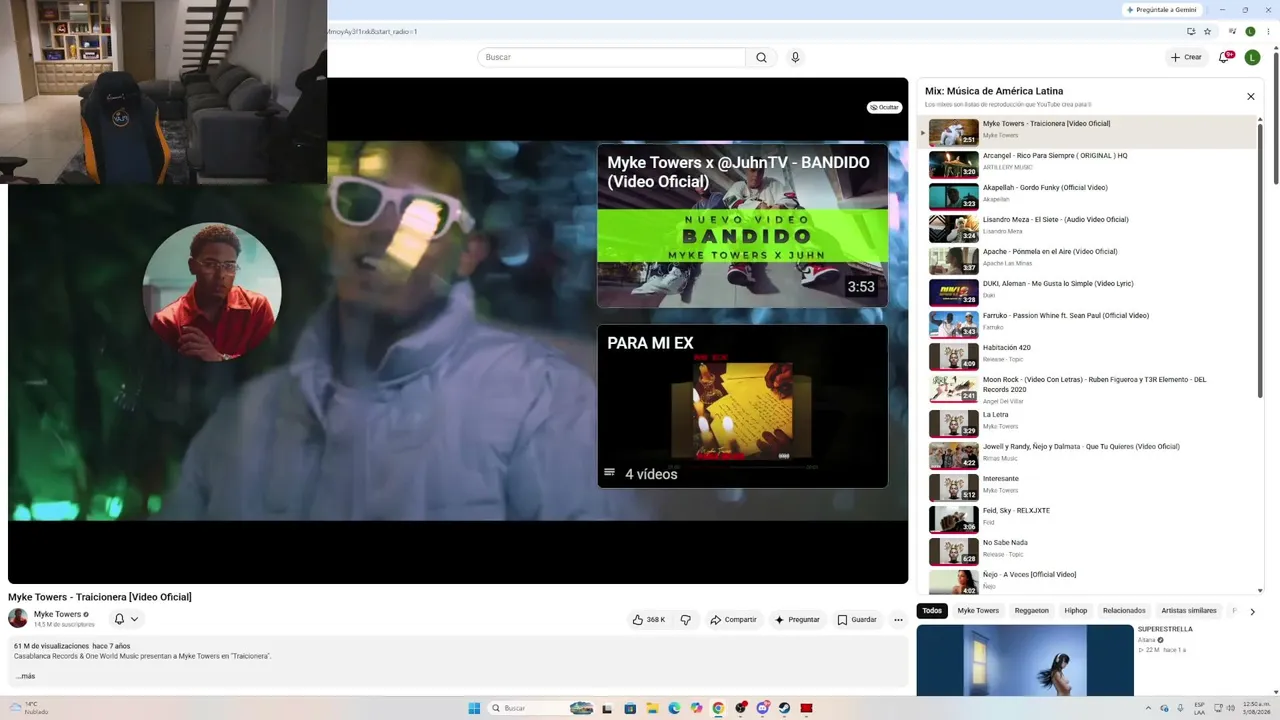Open Chrome media controls icon
Viewport: 1280px width, 720px height.
tap(1235, 31)
